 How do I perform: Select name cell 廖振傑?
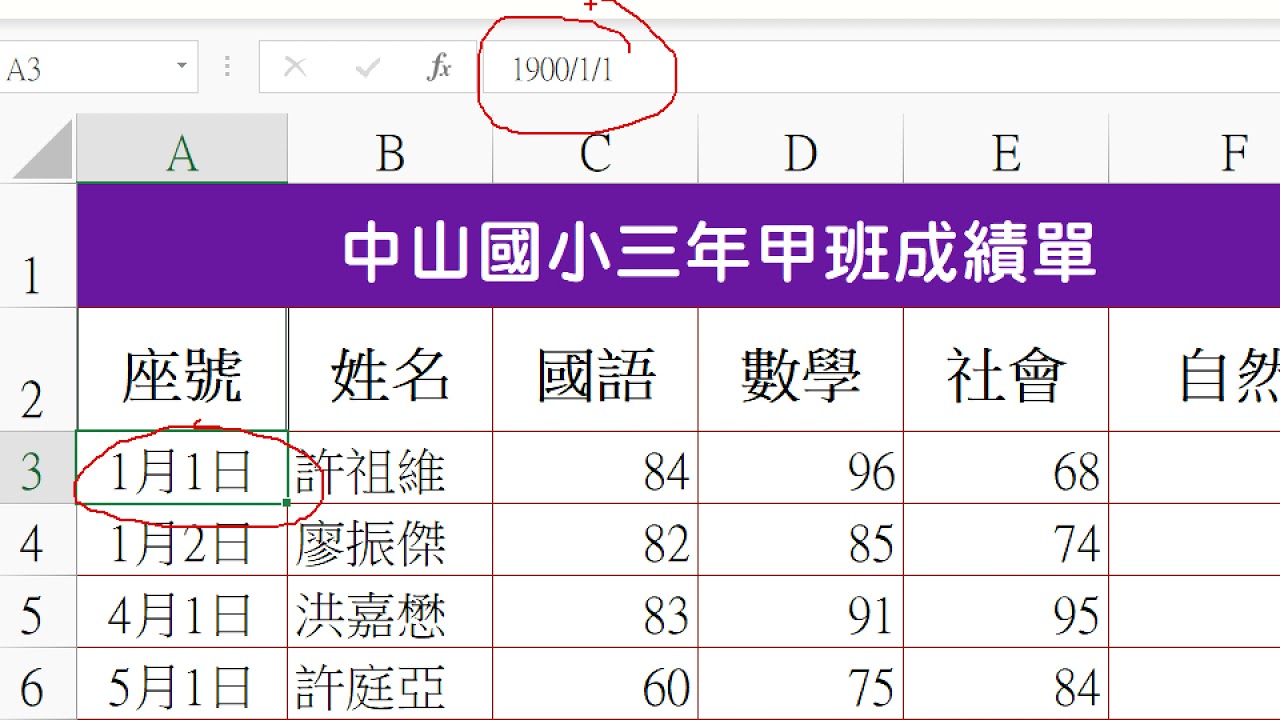pyautogui.click(x=390, y=539)
